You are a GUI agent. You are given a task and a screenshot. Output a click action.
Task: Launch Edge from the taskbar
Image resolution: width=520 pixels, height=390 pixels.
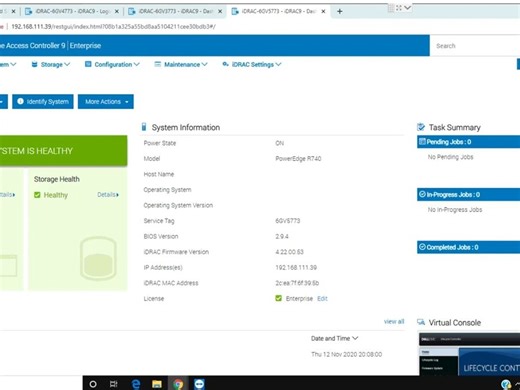(x=136, y=384)
